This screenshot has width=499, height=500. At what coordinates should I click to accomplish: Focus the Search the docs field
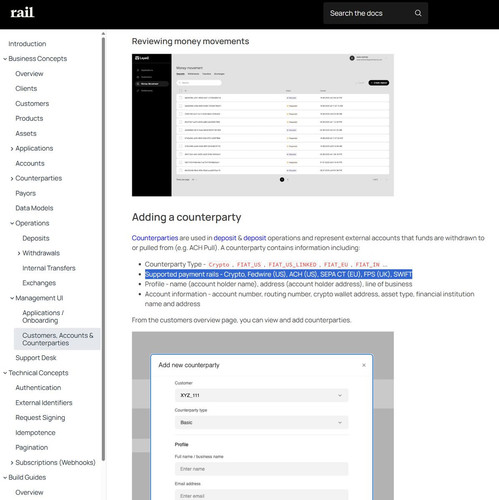point(375,13)
